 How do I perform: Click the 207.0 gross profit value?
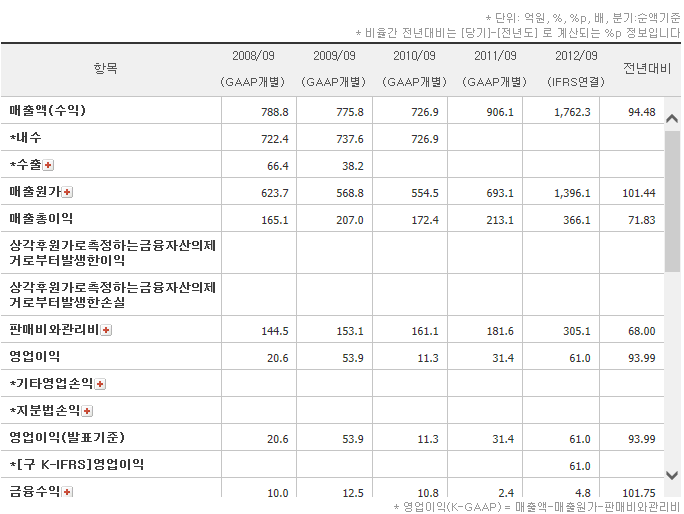(350, 220)
